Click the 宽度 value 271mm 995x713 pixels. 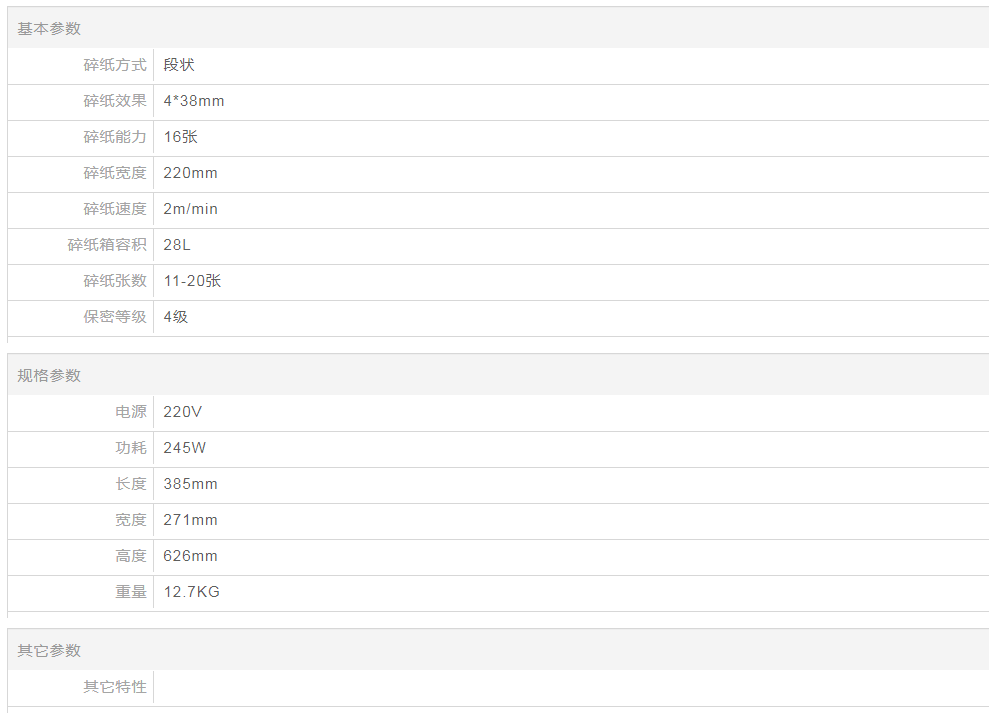point(190,520)
